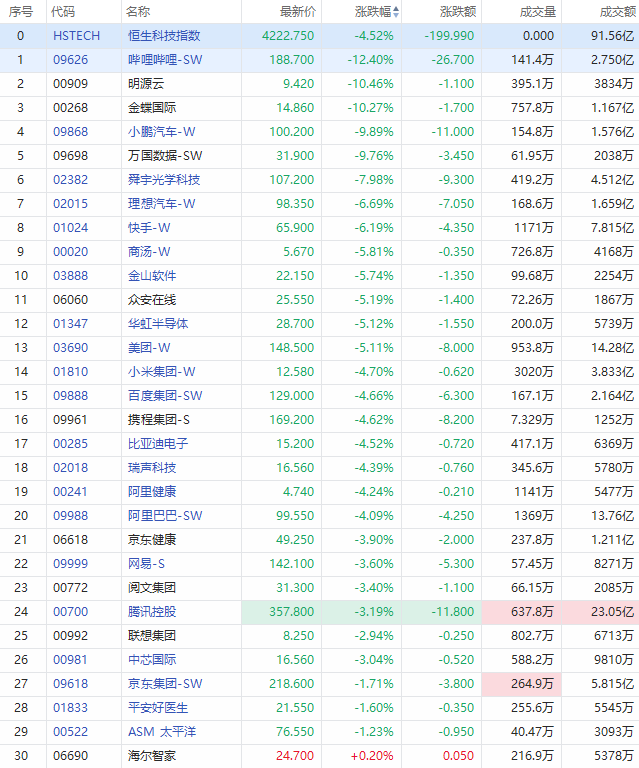
Task: Open the HSTECH index code link
Action: click(76, 36)
